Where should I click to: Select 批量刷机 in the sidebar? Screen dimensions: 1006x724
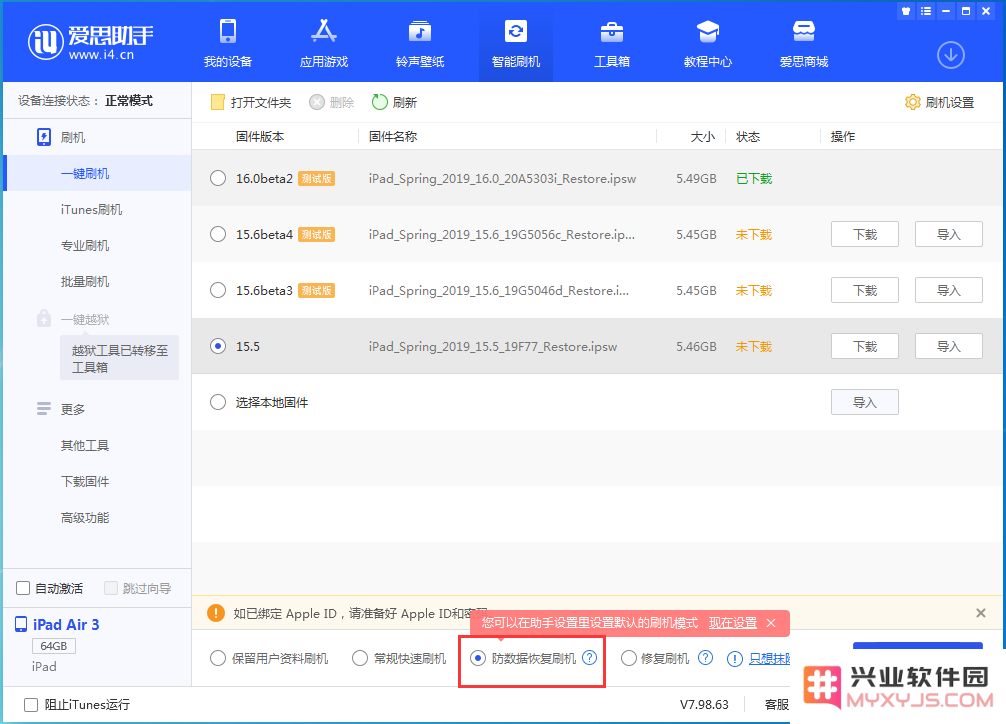click(x=85, y=281)
